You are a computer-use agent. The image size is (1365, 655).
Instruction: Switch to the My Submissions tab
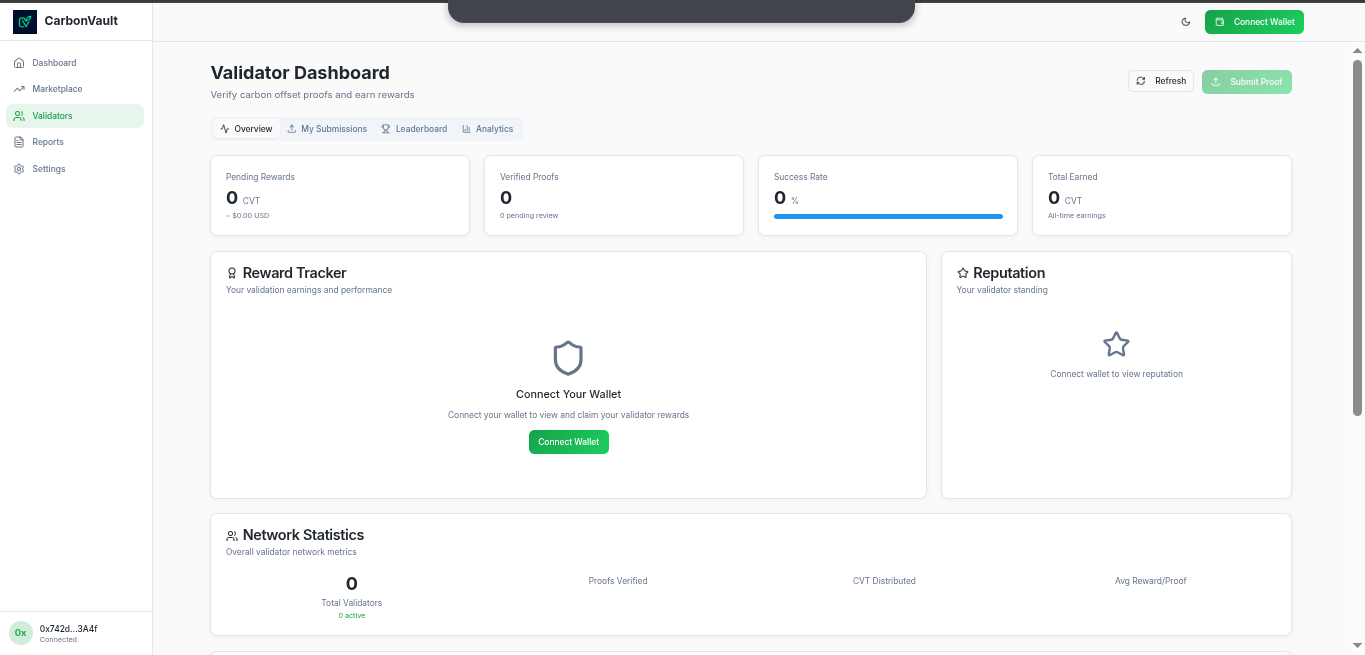click(x=327, y=129)
